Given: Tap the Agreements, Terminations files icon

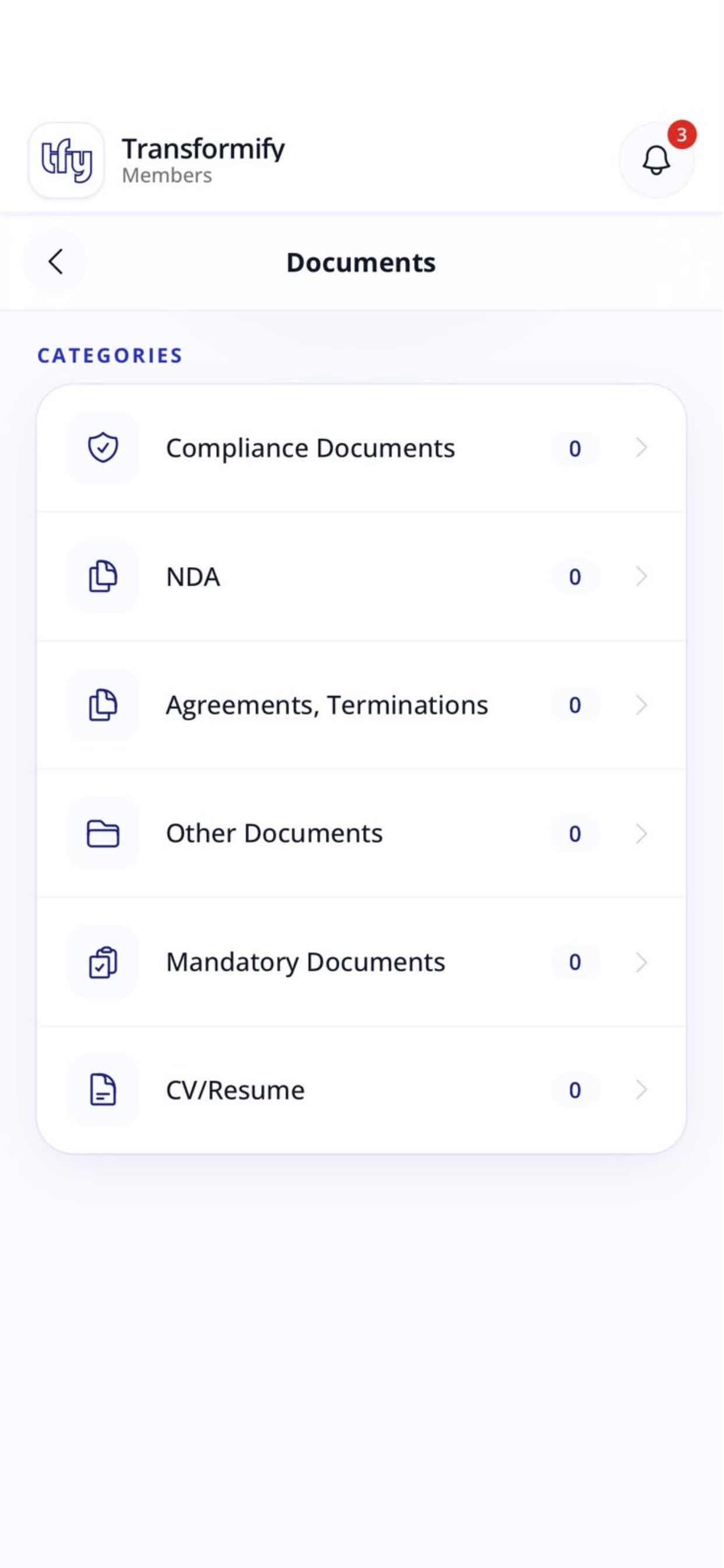Looking at the screenshot, I should coord(103,705).
